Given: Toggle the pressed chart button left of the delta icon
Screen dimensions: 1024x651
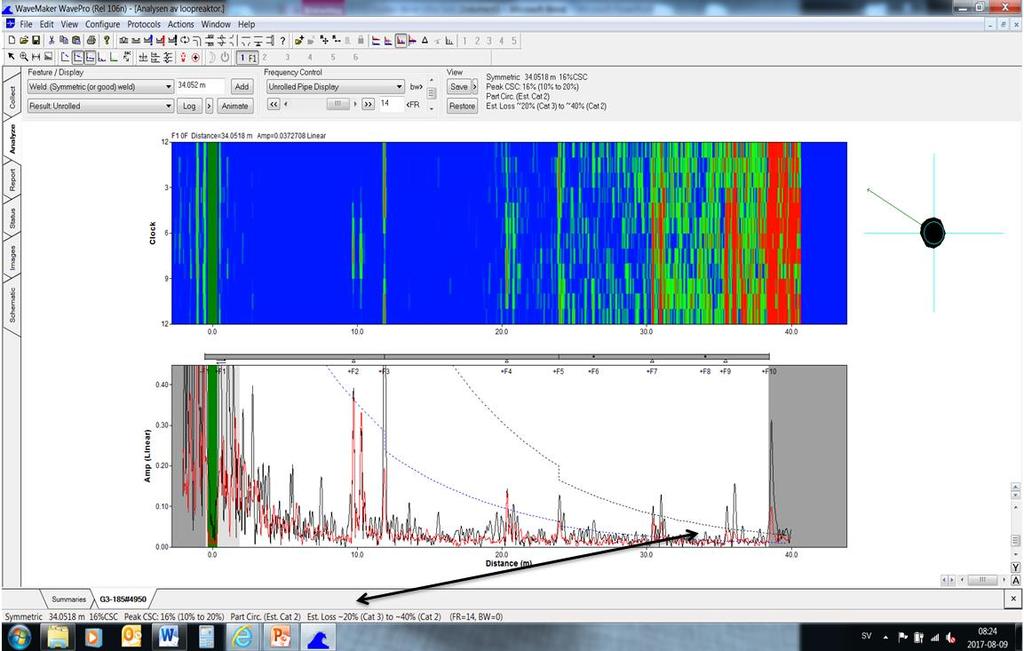Looking at the screenshot, I should (x=401, y=40).
